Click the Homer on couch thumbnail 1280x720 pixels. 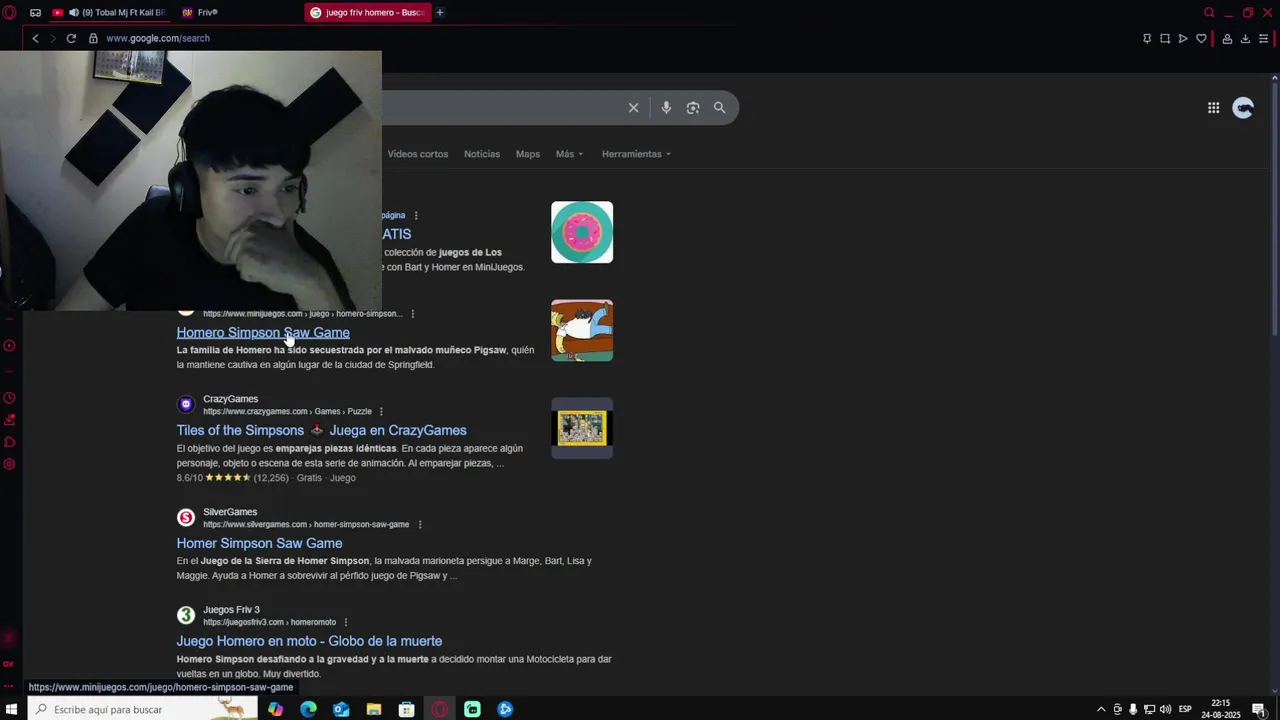point(582,330)
